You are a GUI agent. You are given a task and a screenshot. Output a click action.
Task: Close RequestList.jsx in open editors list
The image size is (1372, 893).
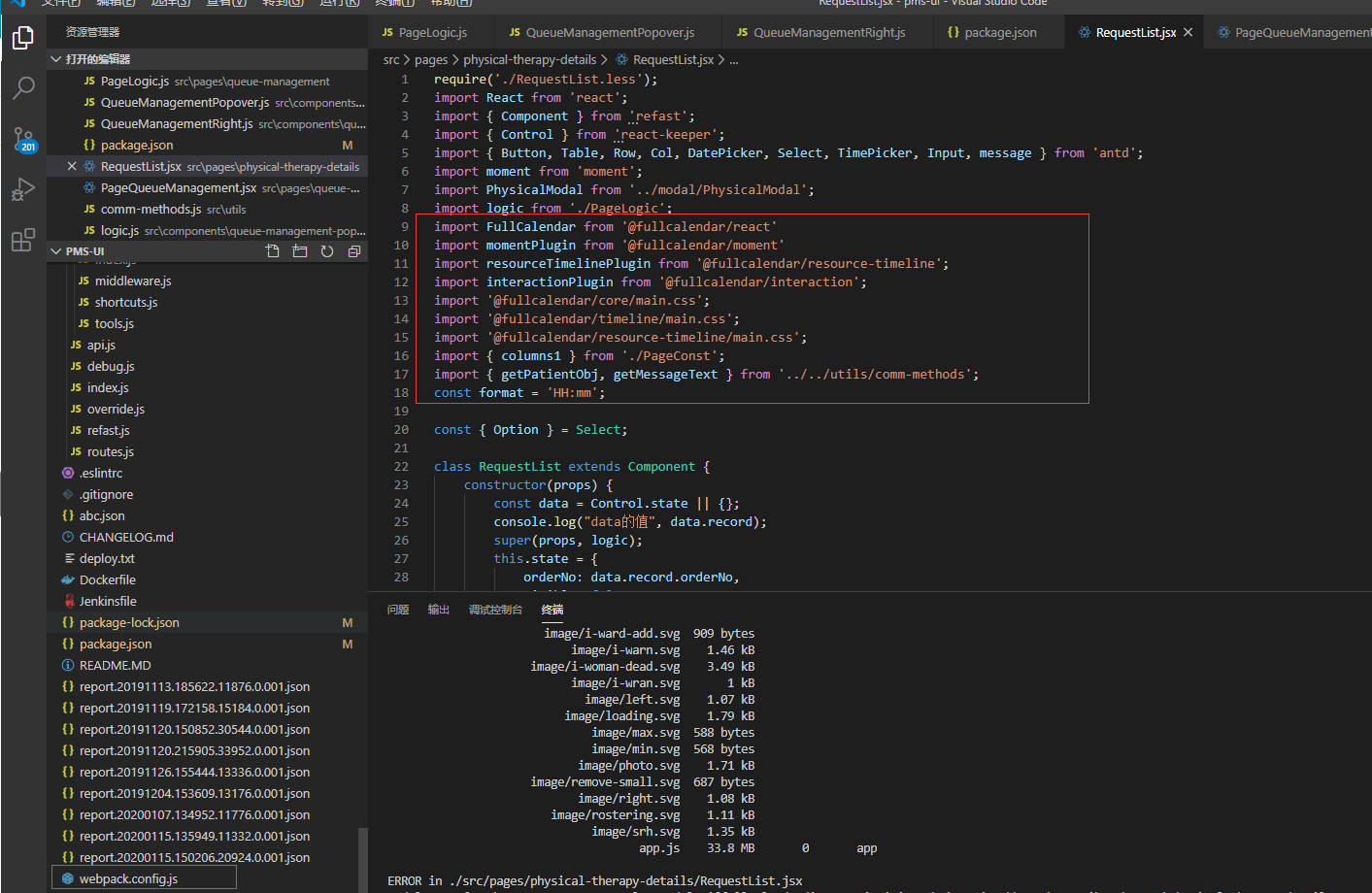(x=72, y=167)
